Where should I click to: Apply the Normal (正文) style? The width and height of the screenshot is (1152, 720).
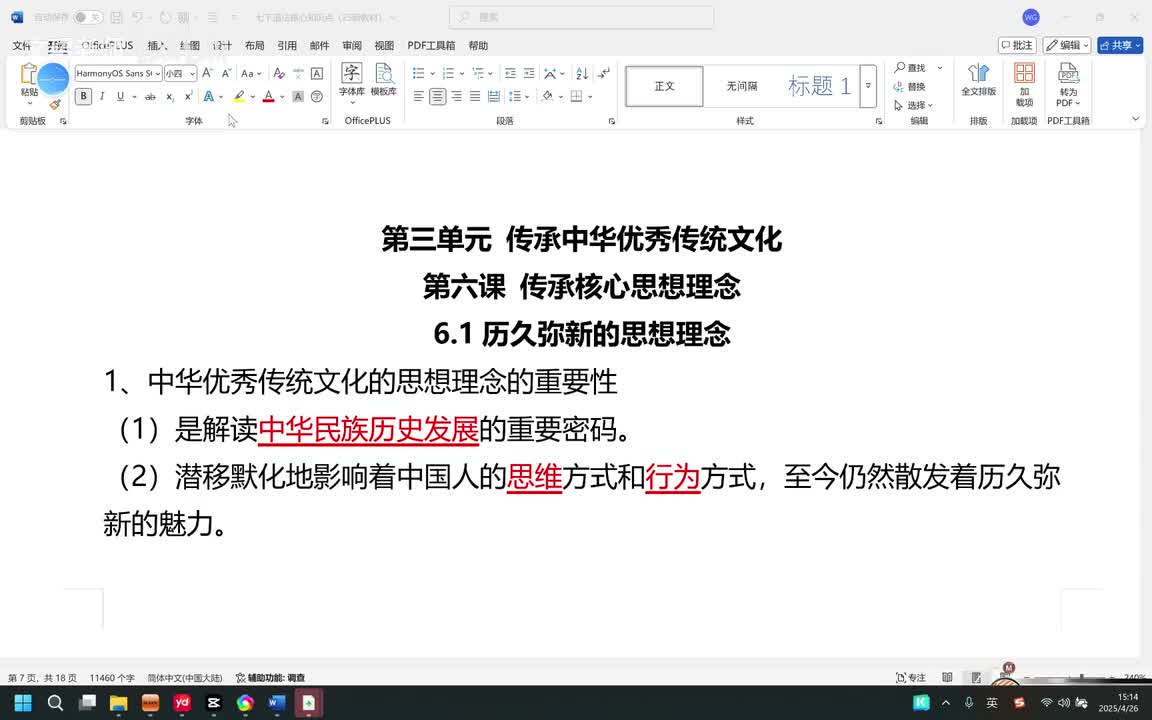coord(664,86)
